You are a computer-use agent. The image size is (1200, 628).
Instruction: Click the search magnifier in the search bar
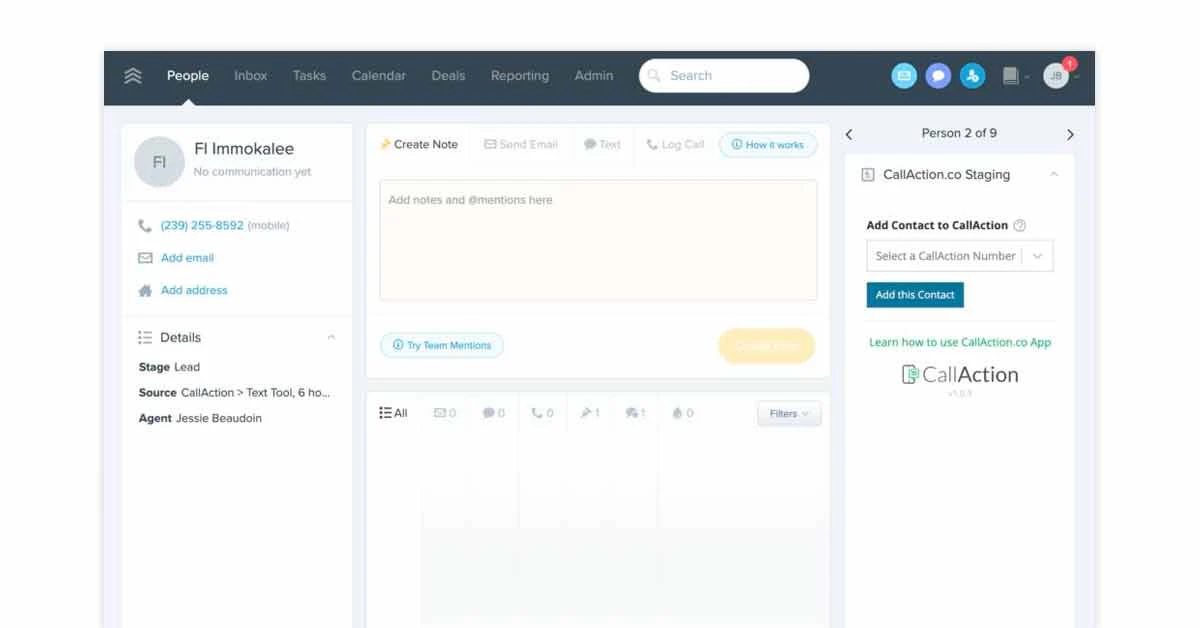655,75
